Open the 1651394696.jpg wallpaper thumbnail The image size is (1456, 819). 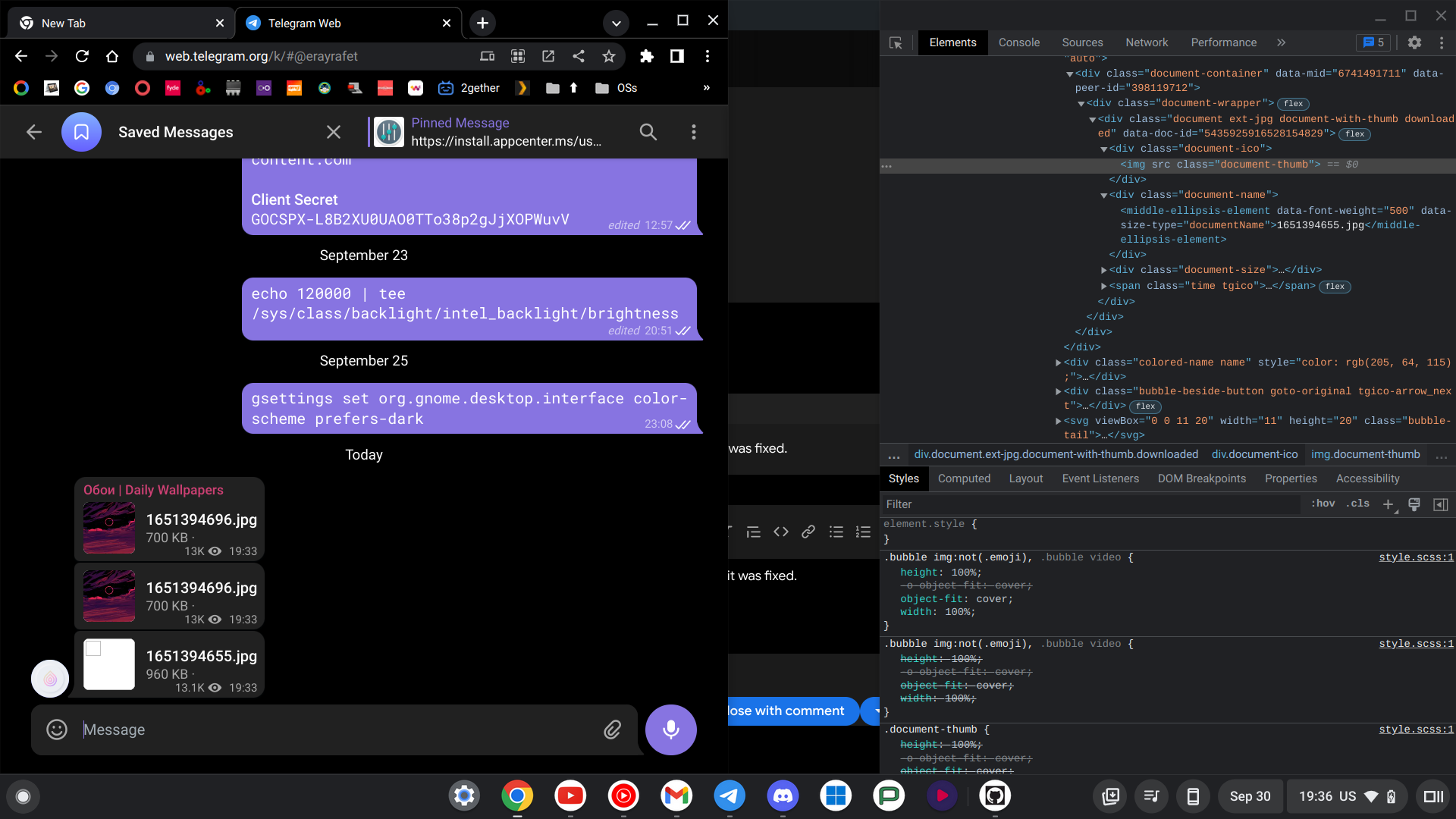point(108,529)
